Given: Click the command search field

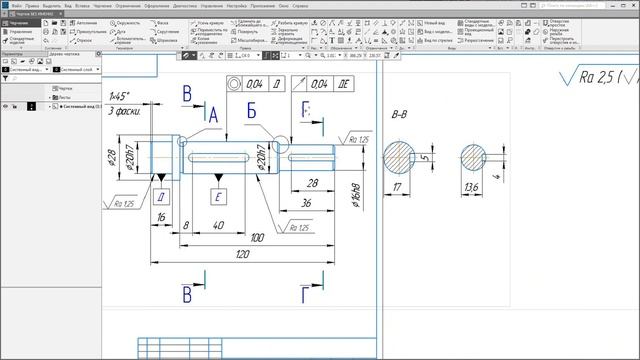Looking at the screenshot, I should tap(573, 6).
